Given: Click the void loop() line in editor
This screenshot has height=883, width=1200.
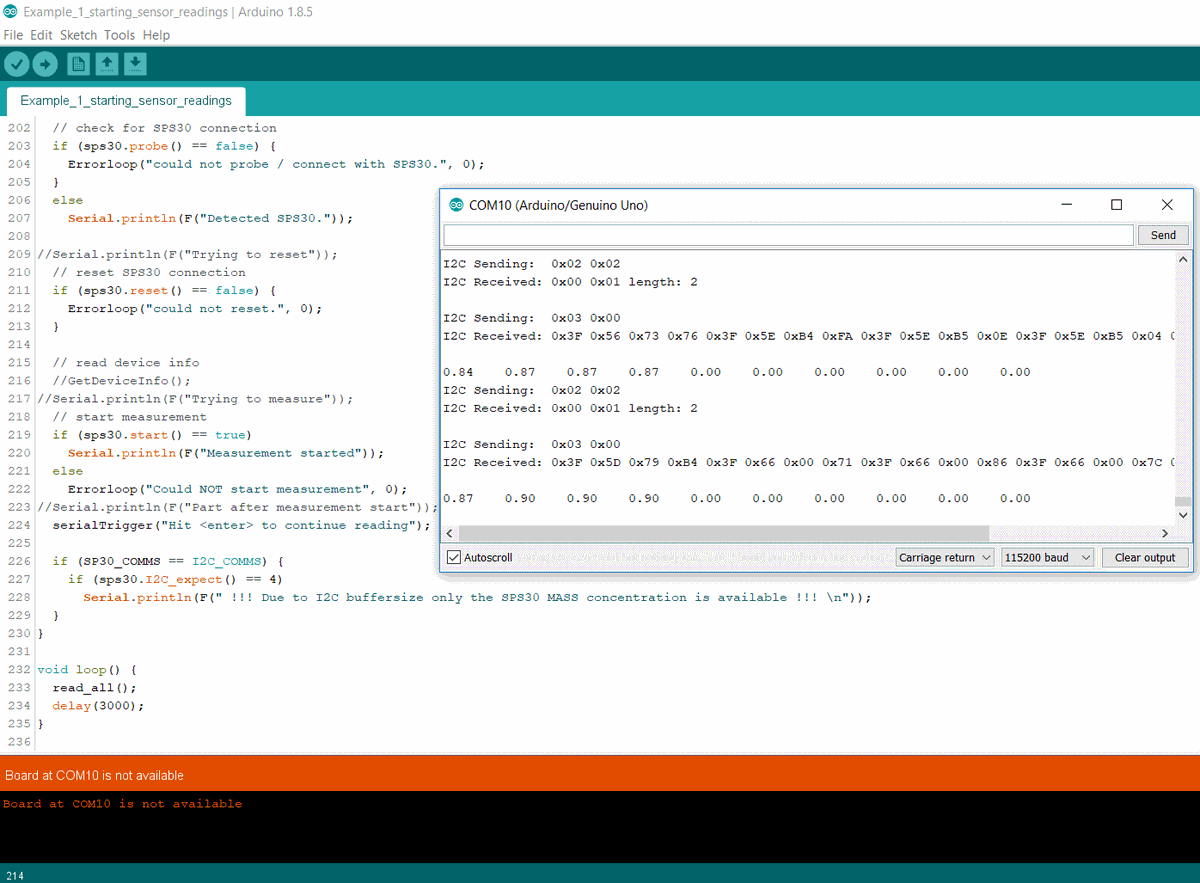Looking at the screenshot, I should (x=86, y=670).
